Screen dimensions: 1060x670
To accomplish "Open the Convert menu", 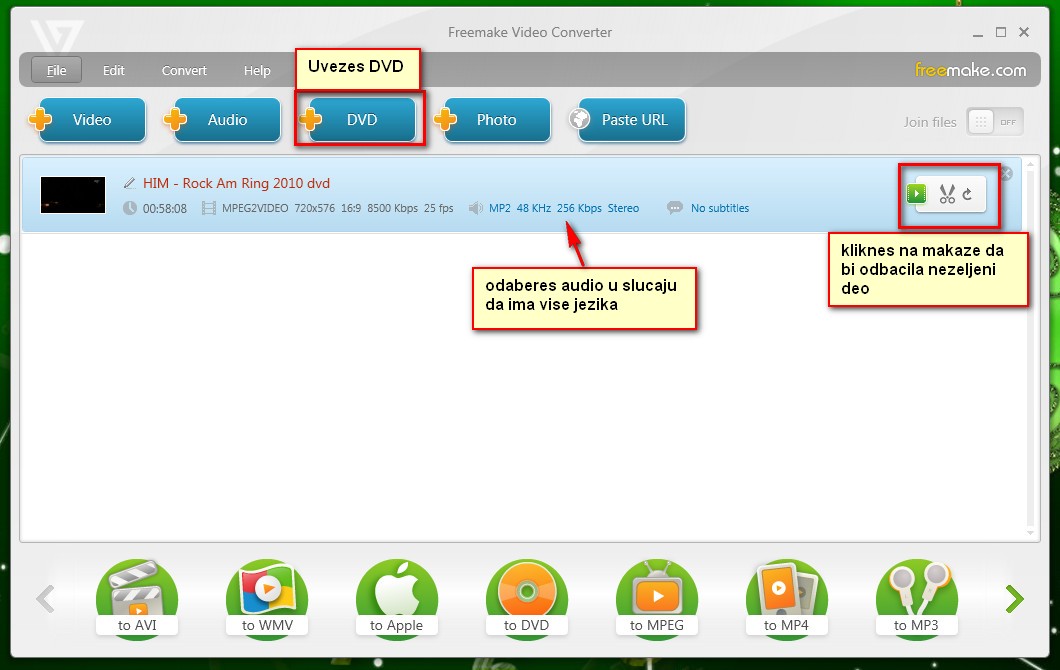I will click(184, 70).
